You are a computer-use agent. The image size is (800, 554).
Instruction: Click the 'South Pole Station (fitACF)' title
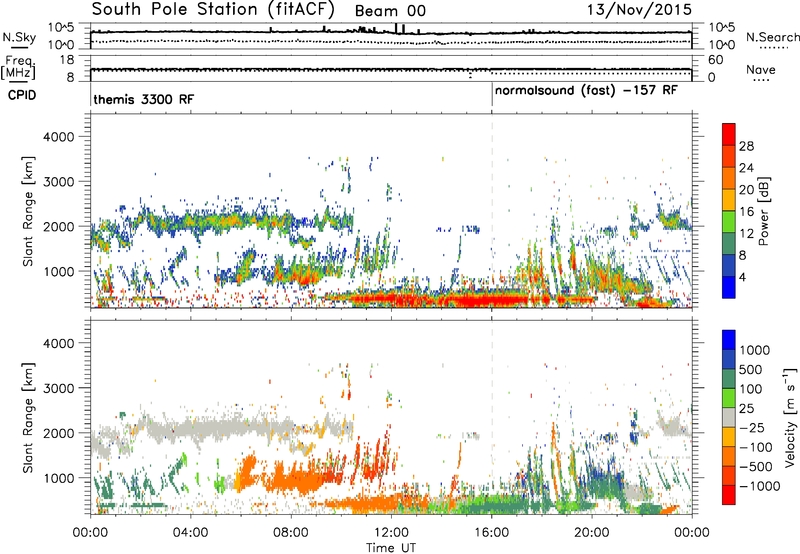point(213,9)
